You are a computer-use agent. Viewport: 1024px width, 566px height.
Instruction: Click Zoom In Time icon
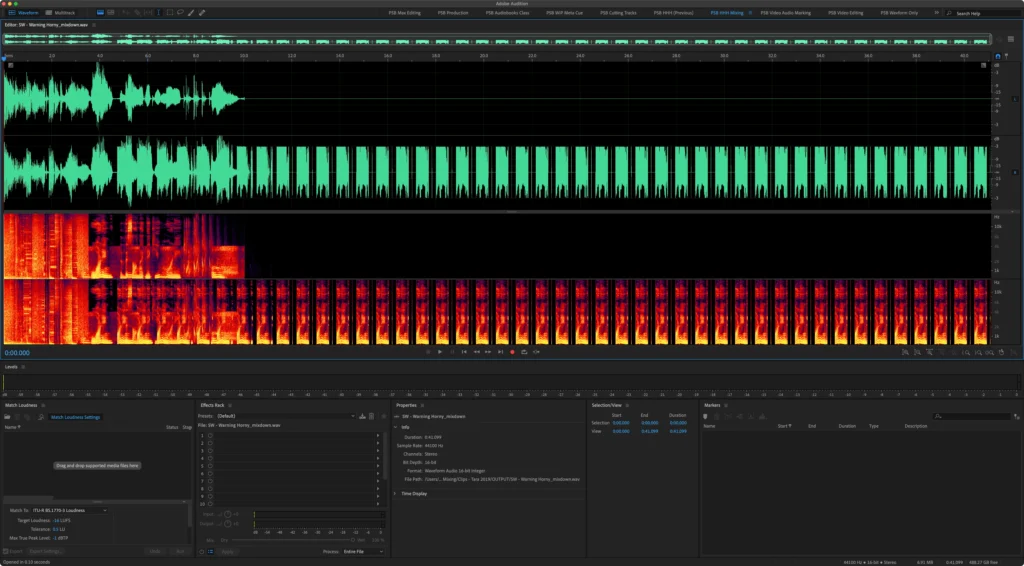929,353
